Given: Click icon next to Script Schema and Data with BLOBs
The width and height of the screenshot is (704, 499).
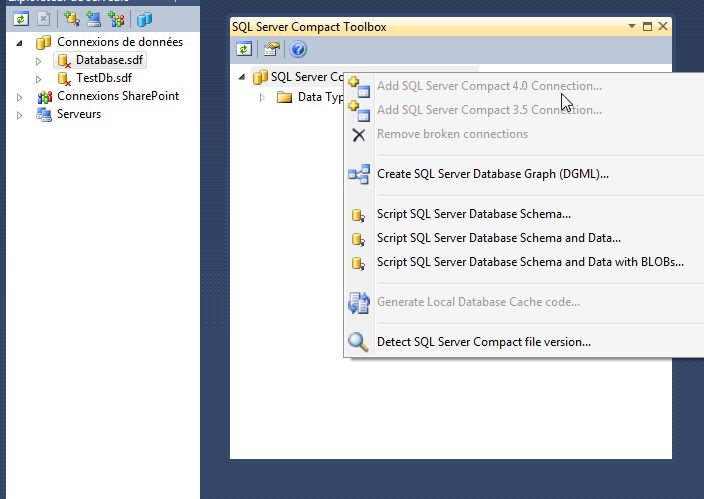Looking at the screenshot, I should pyautogui.click(x=358, y=263).
